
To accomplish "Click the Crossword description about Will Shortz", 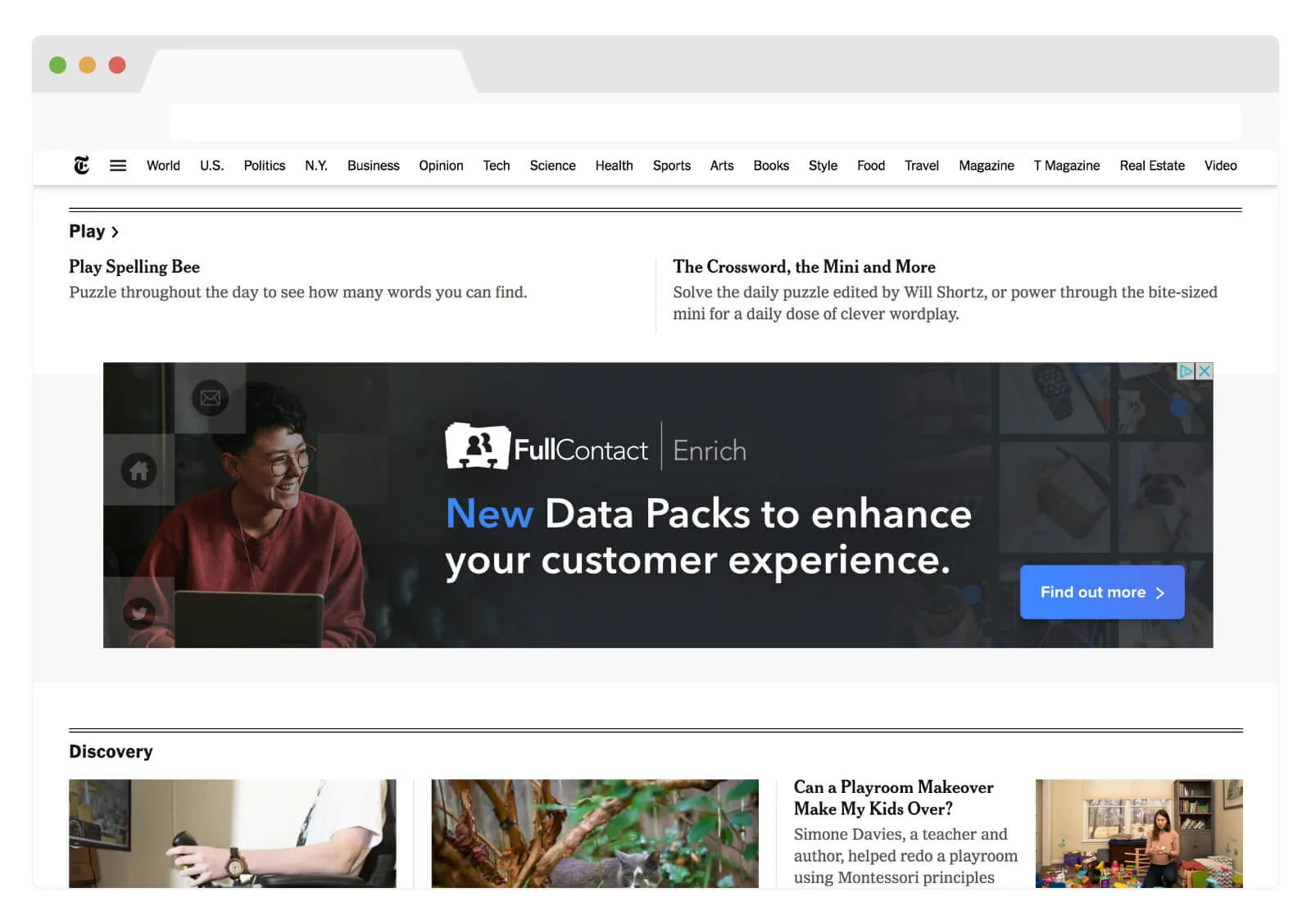I will coord(945,303).
